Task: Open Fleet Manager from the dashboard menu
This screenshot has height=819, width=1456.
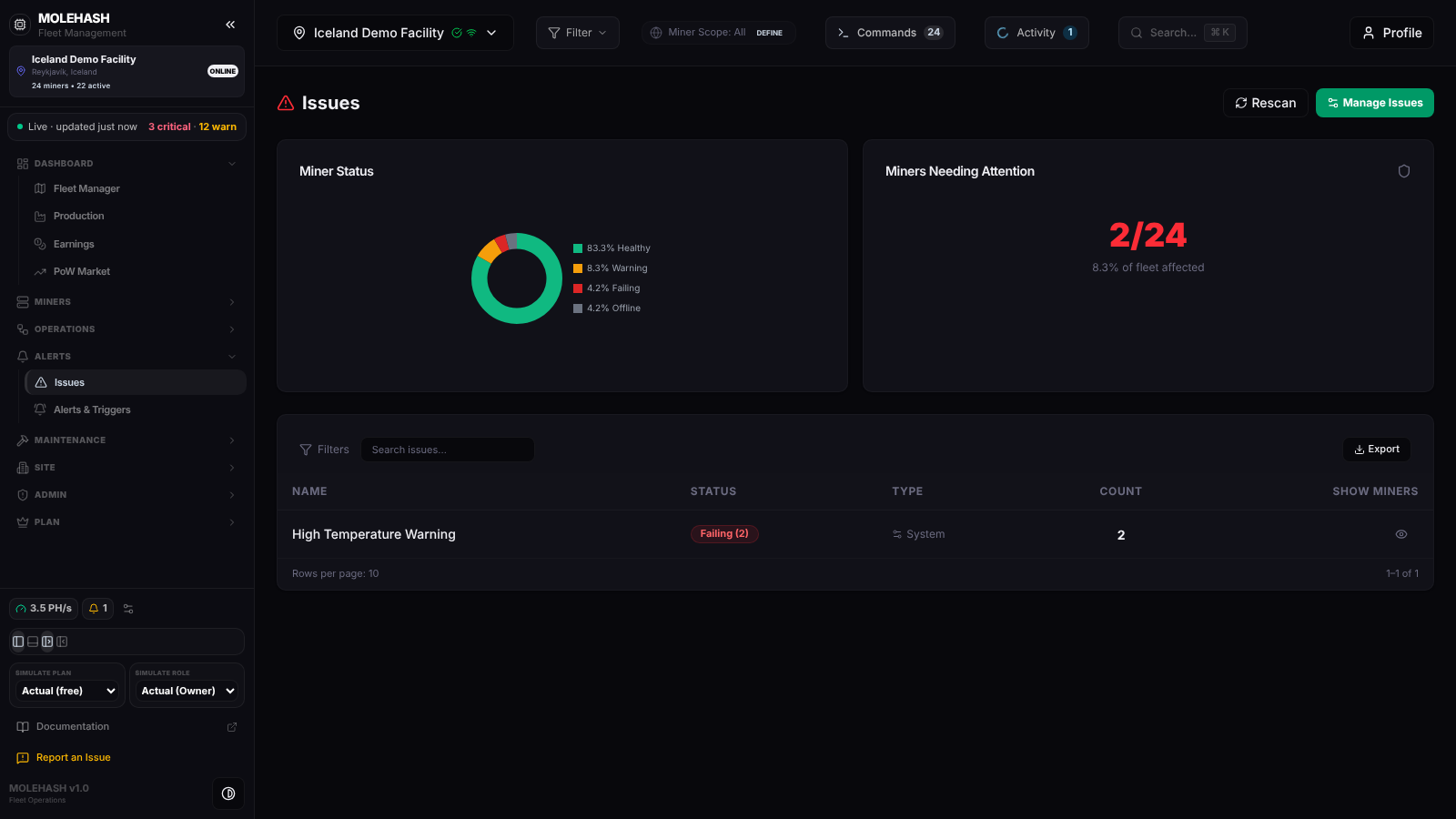Action: tap(86, 189)
